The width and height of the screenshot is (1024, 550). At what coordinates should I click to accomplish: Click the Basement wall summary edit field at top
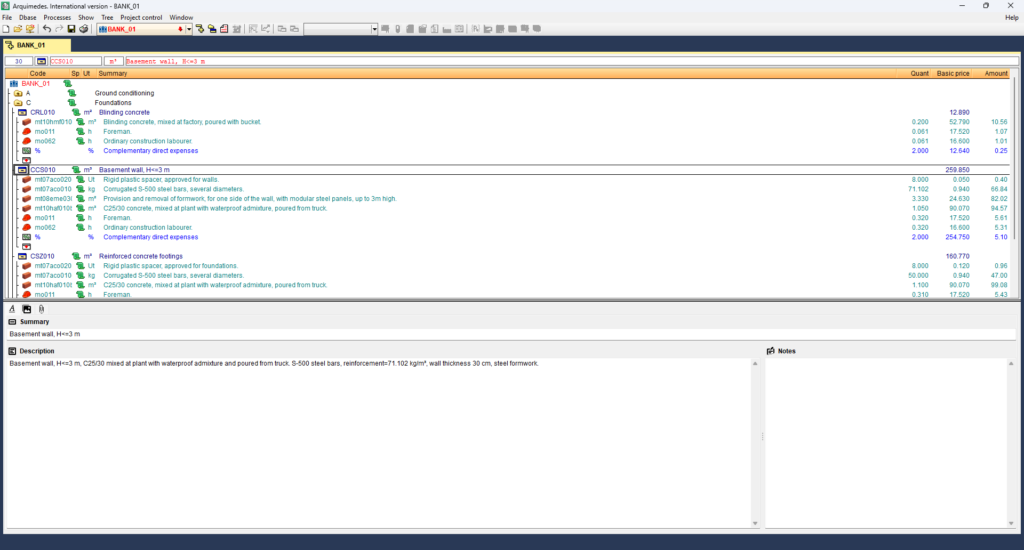(571, 61)
